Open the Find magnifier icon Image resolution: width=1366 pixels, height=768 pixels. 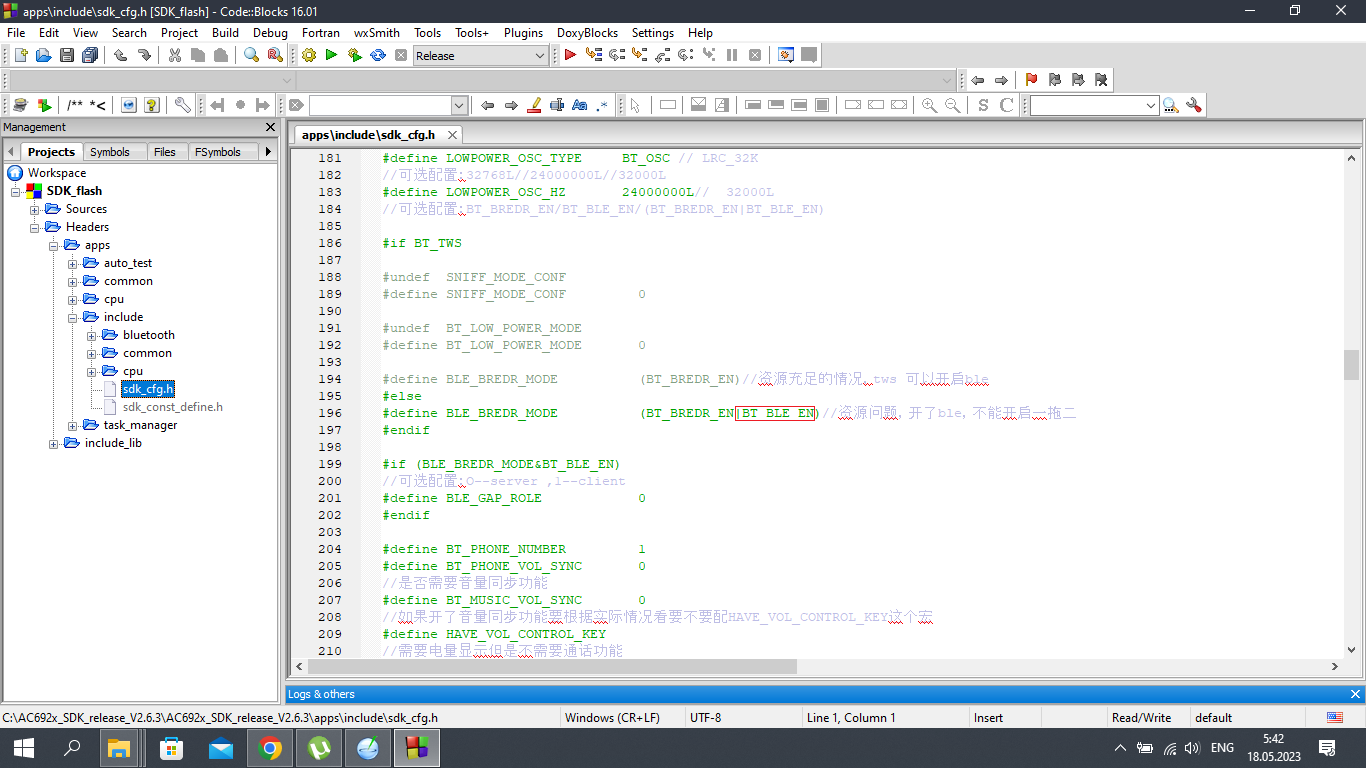[x=251, y=55]
